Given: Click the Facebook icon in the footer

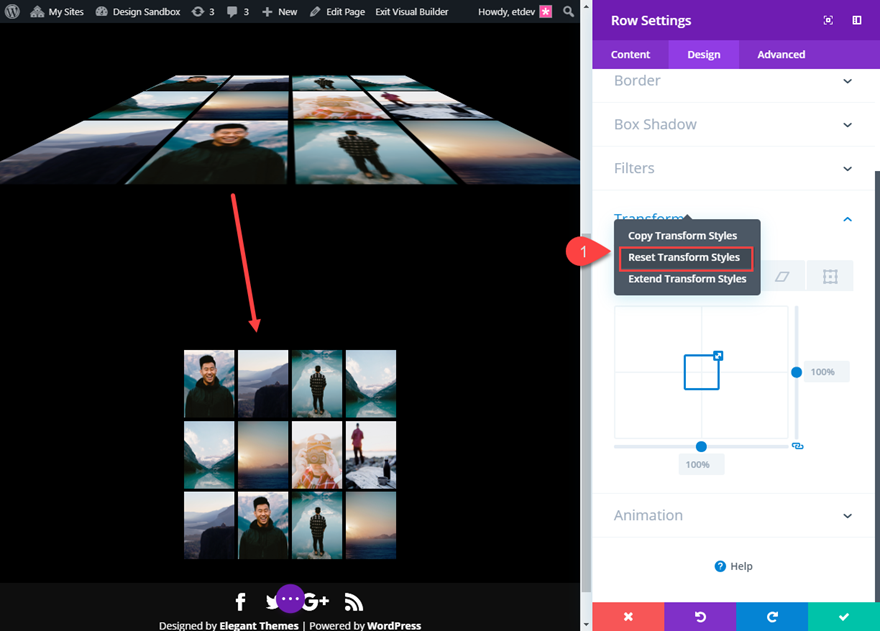Looking at the screenshot, I should (240, 601).
